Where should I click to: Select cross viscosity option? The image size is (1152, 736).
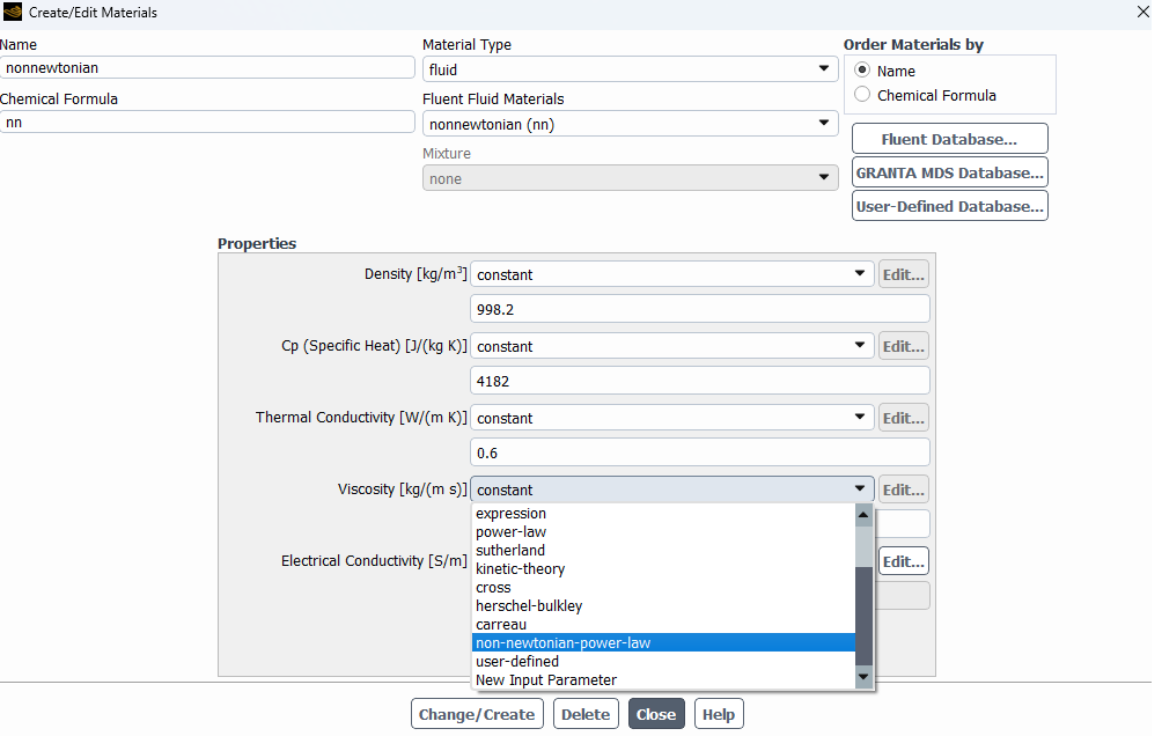[x=493, y=588]
